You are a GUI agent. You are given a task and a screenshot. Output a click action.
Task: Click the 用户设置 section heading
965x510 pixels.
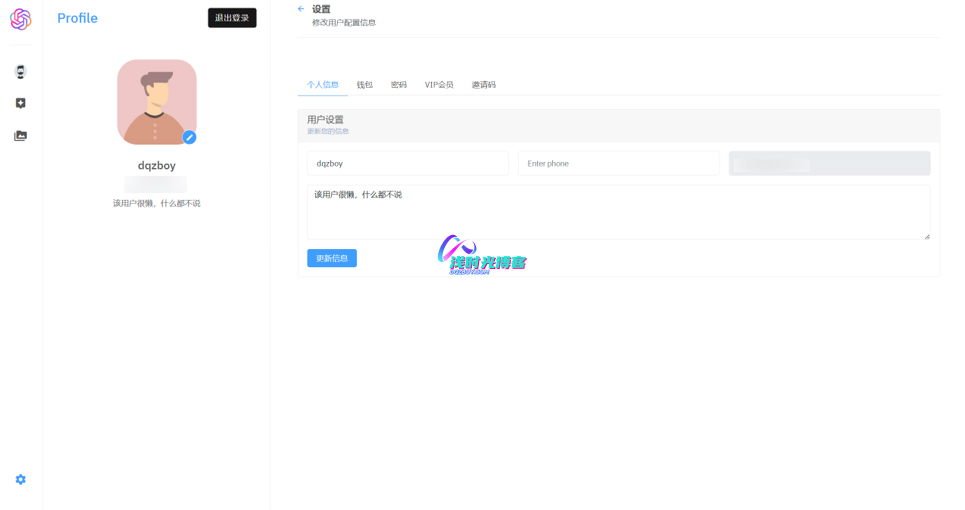(x=326, y=120)
